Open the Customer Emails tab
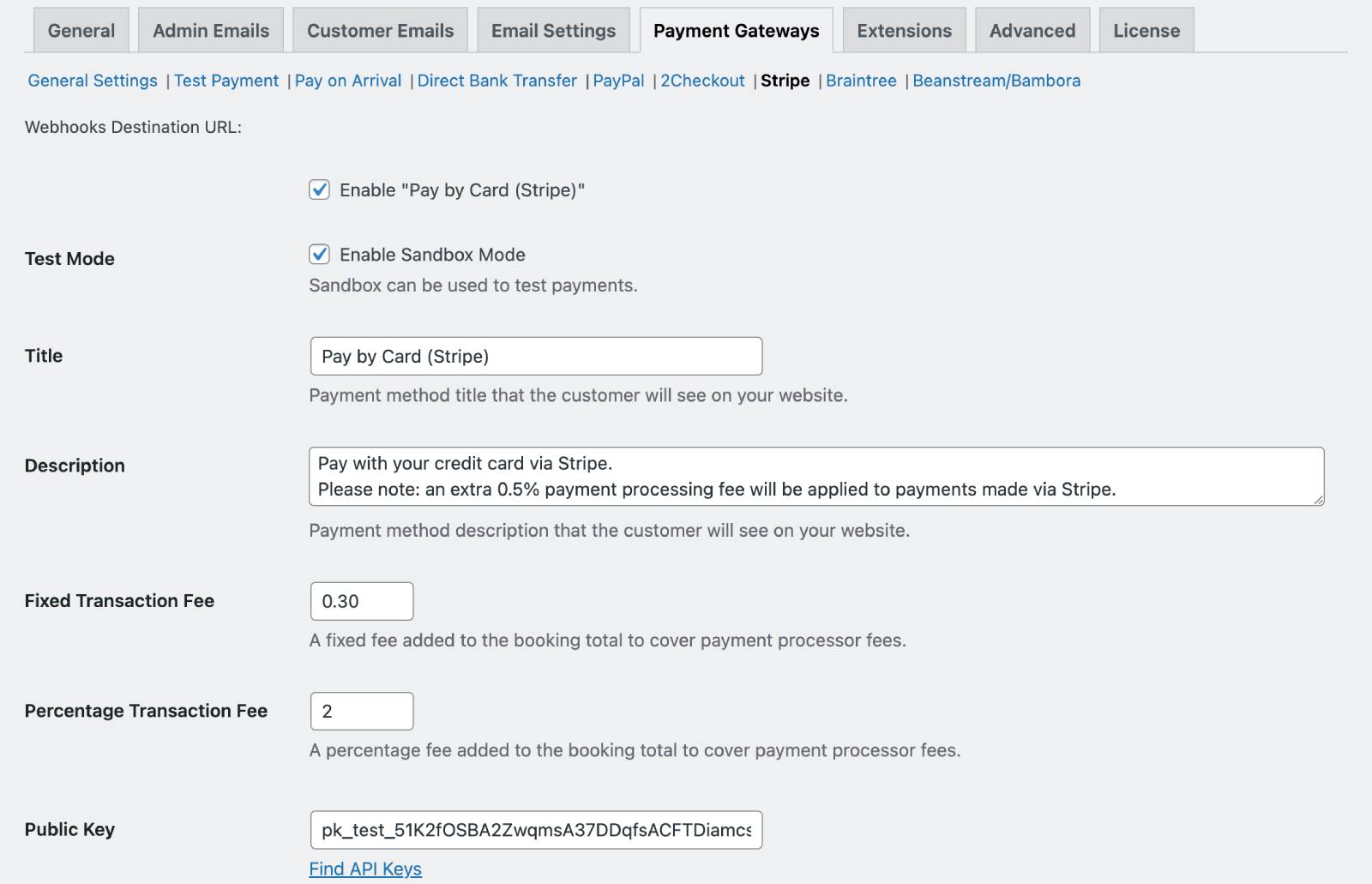This screenshot has height=884, width=1372. 380,31
